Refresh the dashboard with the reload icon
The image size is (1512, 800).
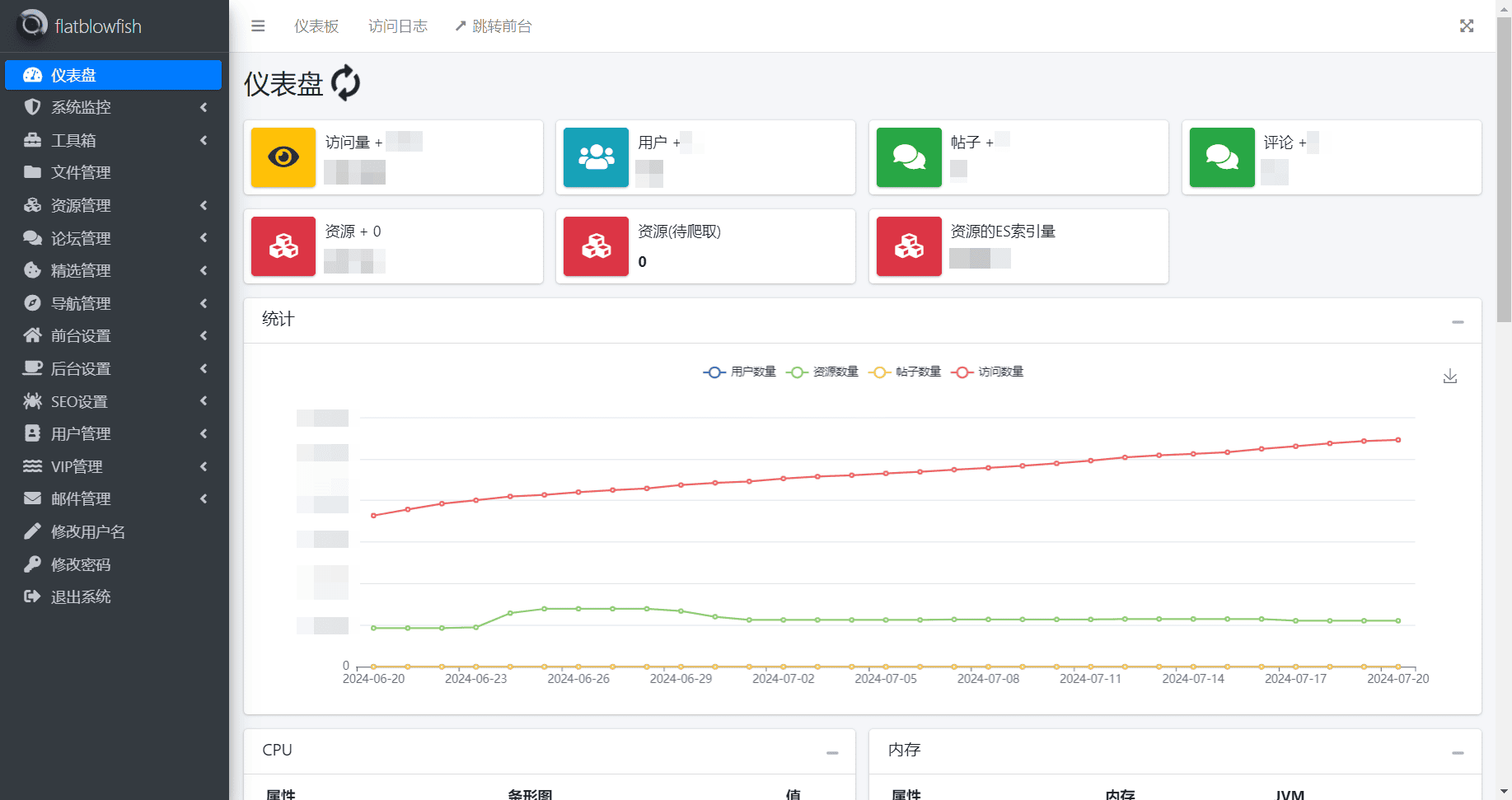tap(345, 82)
